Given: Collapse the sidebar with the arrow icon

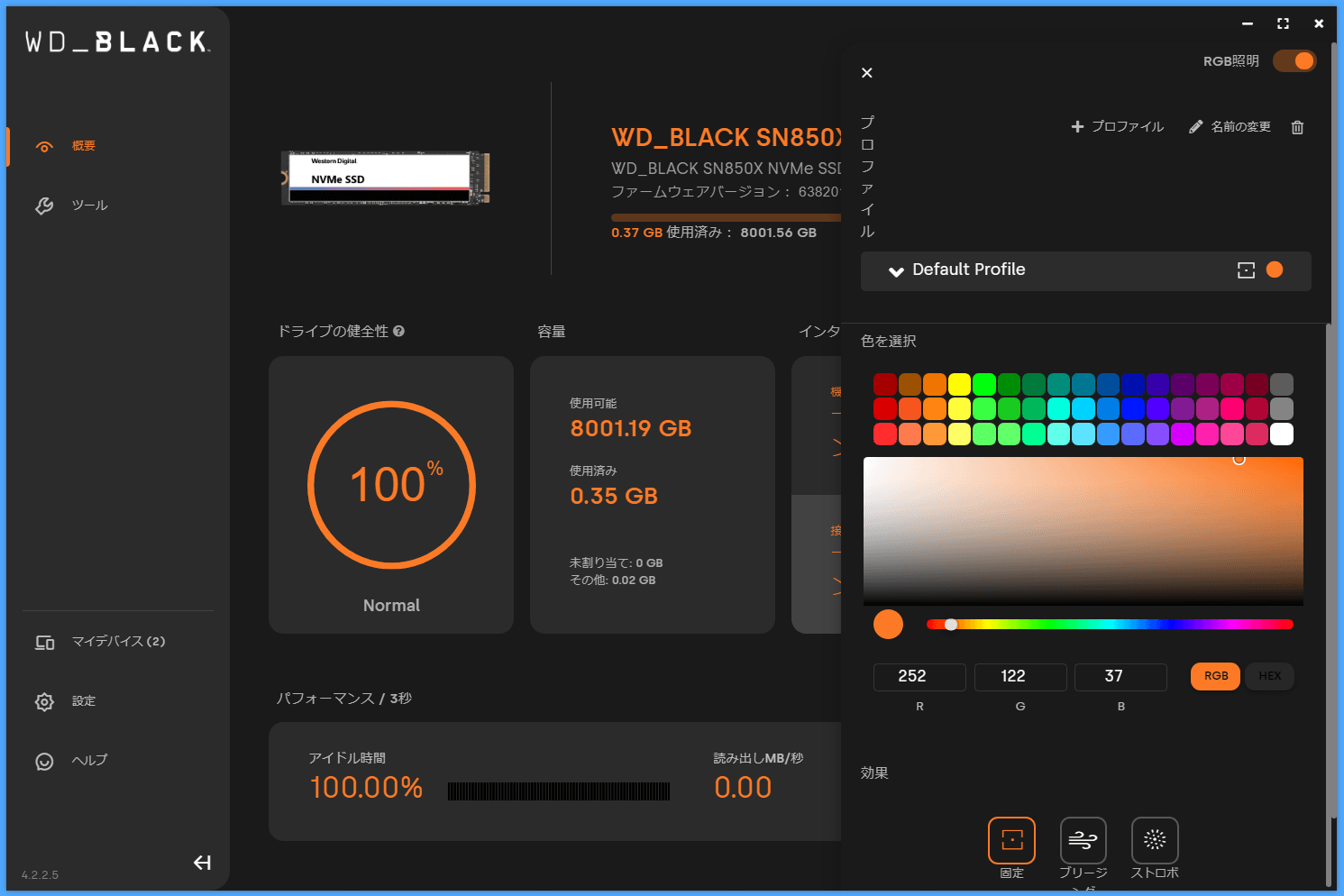Looking at the screenshot, I should (202, 863).
